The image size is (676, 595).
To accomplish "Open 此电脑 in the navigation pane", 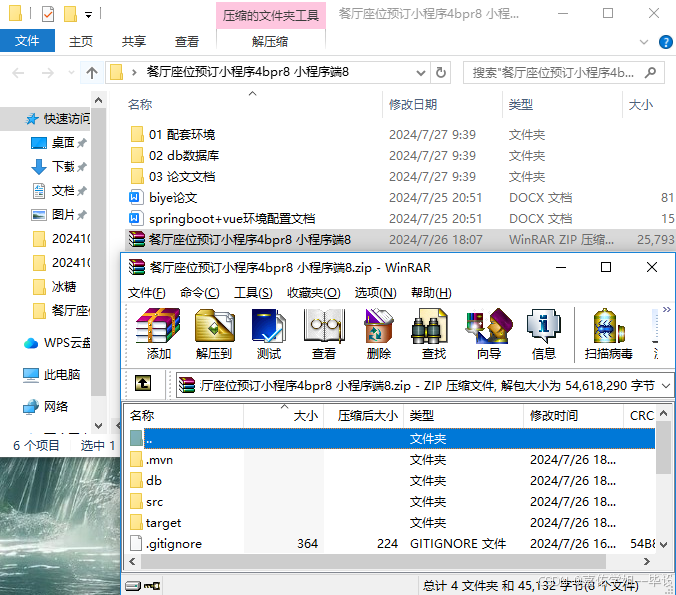I will pyautogui.click(x=52, y=374).
